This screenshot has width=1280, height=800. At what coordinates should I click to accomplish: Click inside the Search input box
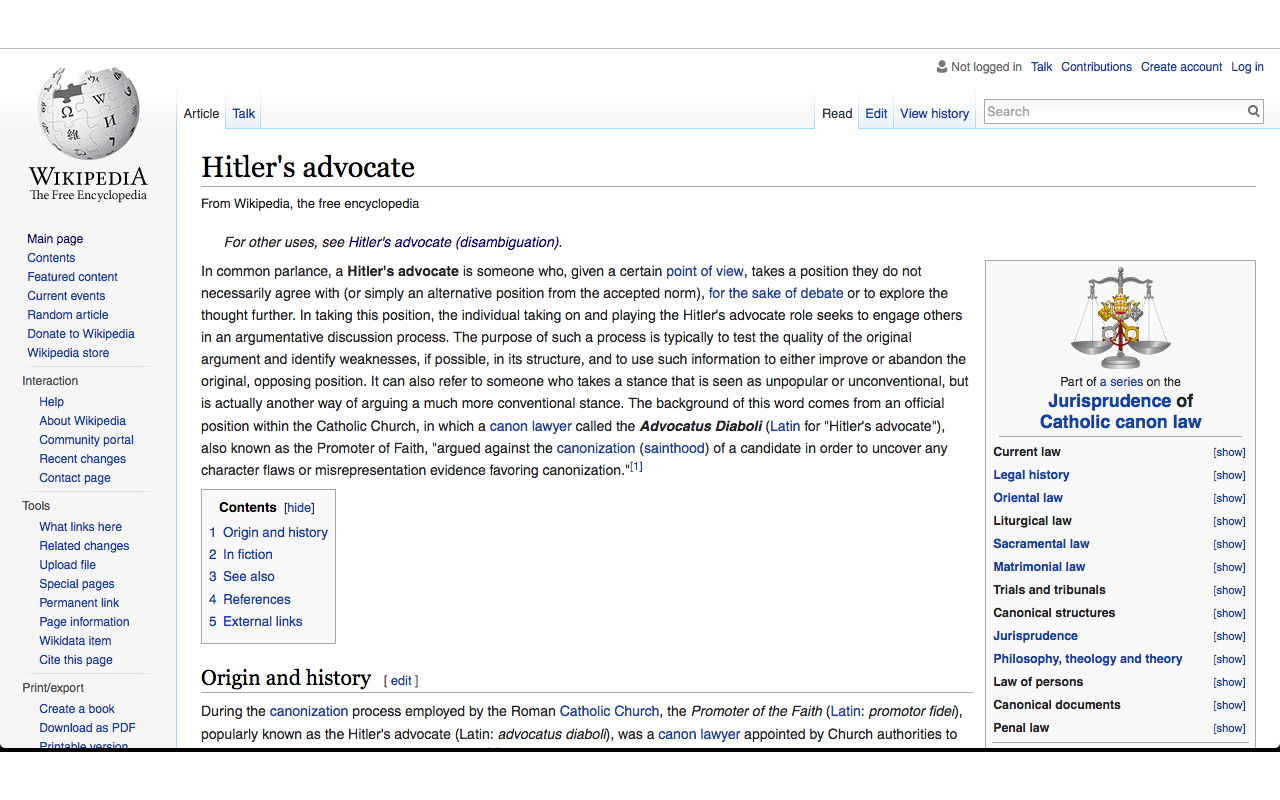click(1110, 111)
